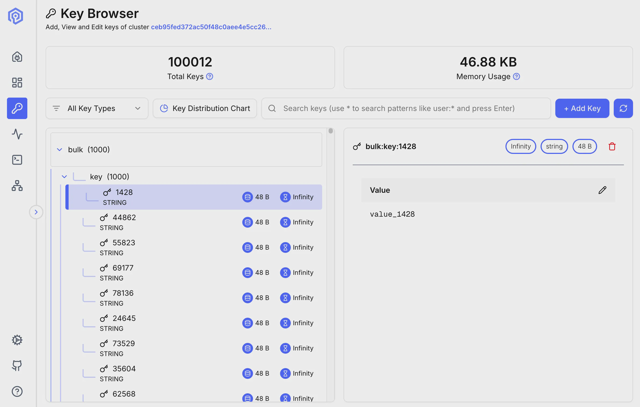Select key 69177 in tree
Screen dimensions: 640x407
[194, 272]
